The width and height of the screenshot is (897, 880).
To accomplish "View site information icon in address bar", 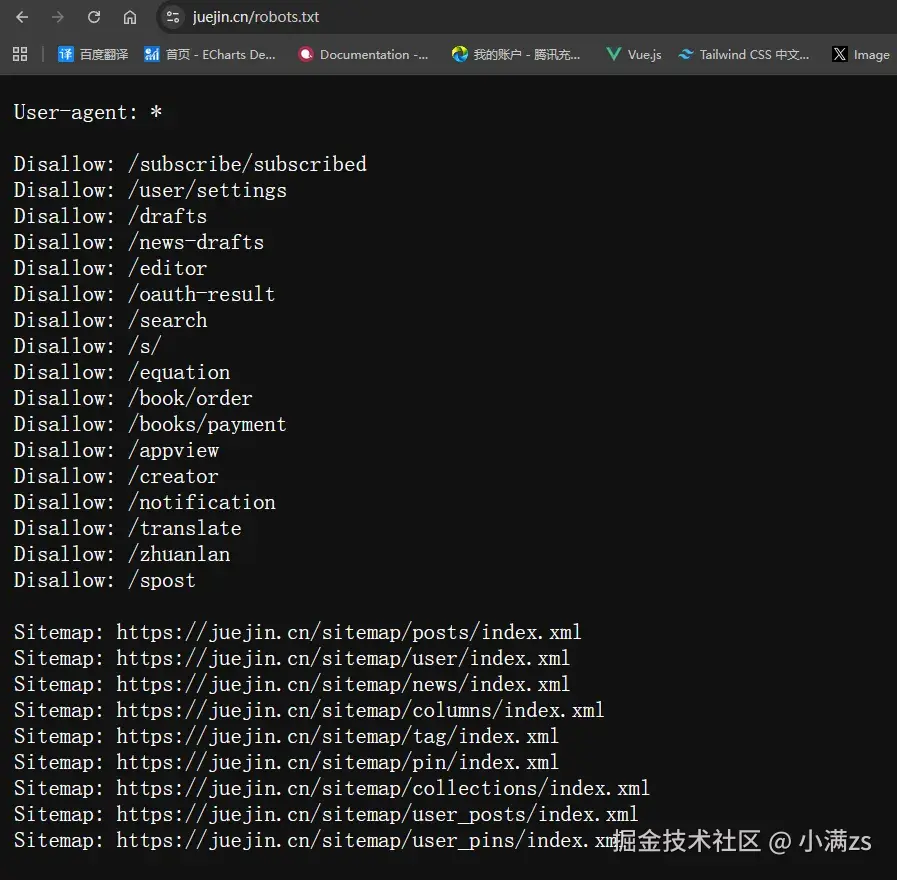I will 173,17.
